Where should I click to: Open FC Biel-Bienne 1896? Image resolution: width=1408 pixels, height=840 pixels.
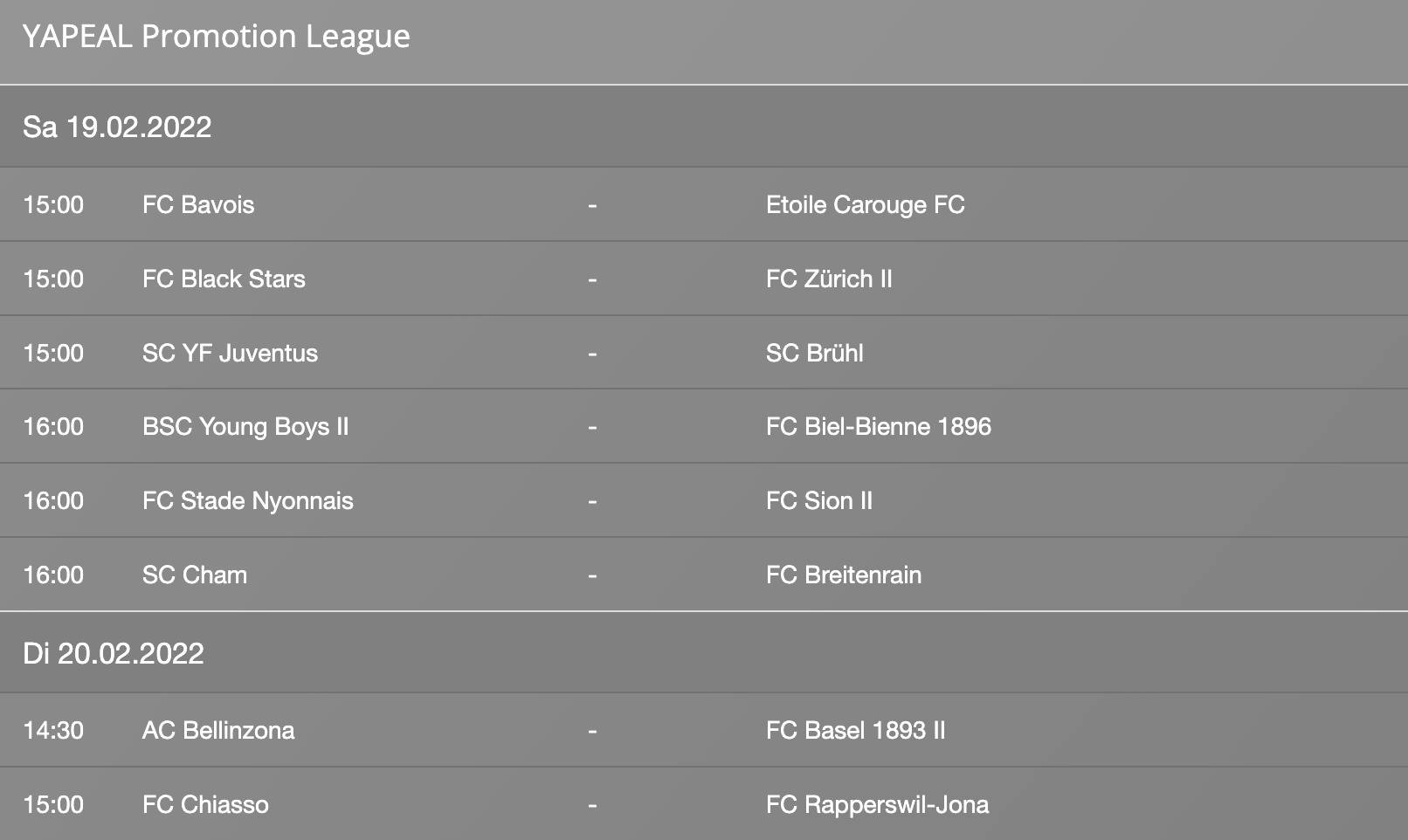tap(878, 427)
